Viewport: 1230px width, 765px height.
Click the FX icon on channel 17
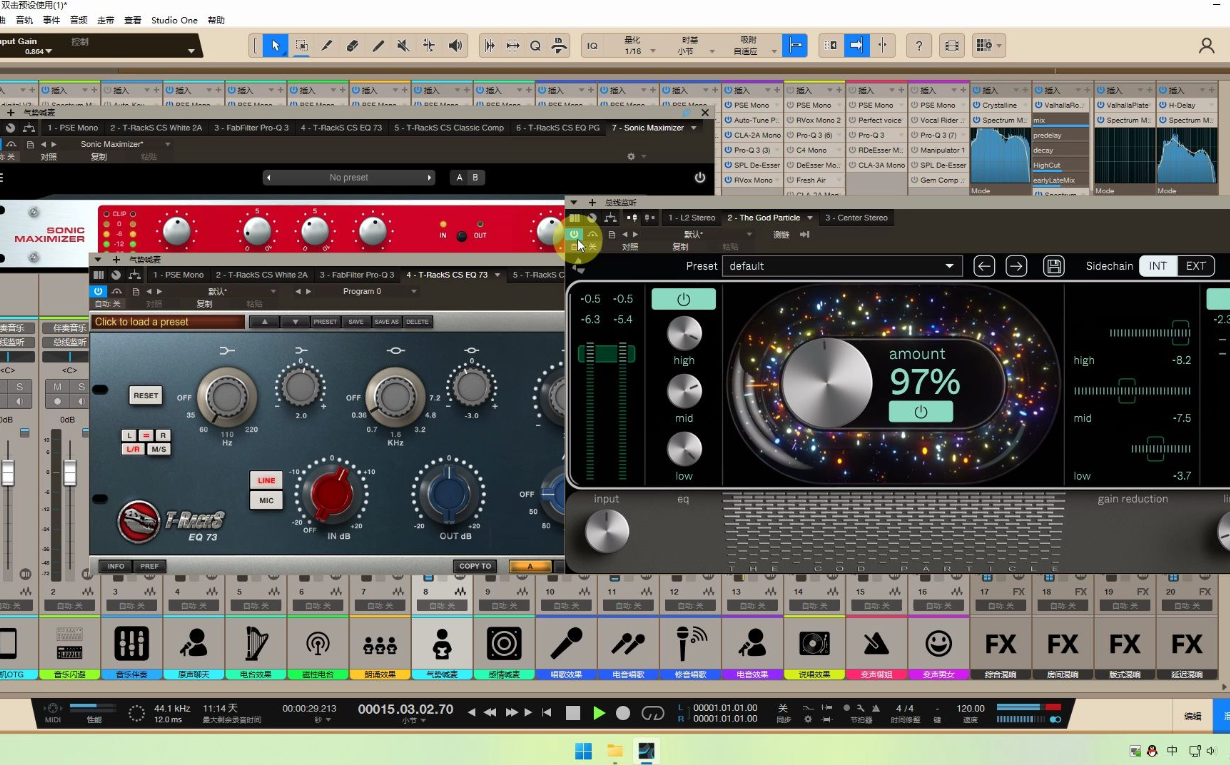click(1001, 642)
